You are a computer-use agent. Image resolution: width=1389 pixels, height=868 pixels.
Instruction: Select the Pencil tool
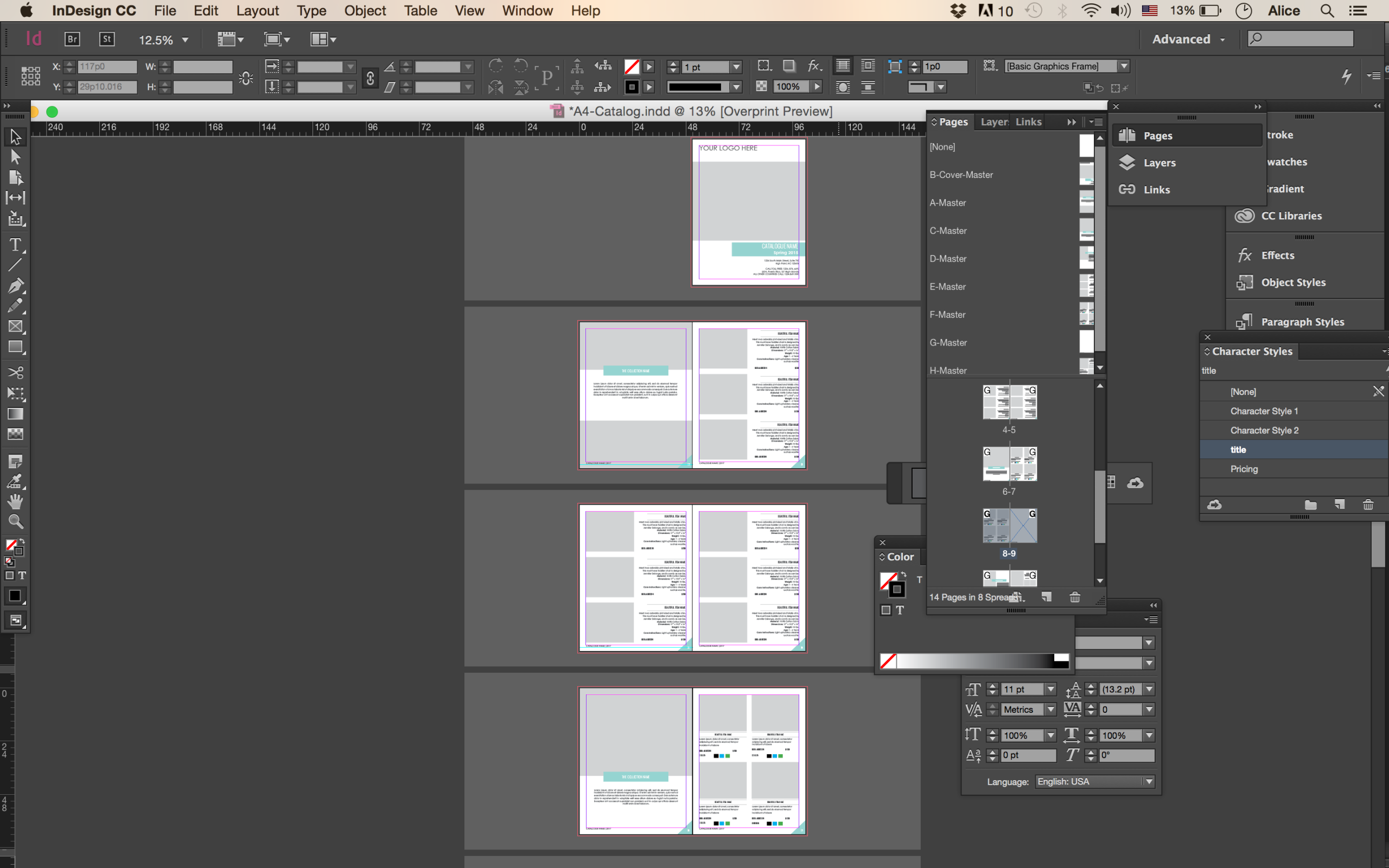16,306
